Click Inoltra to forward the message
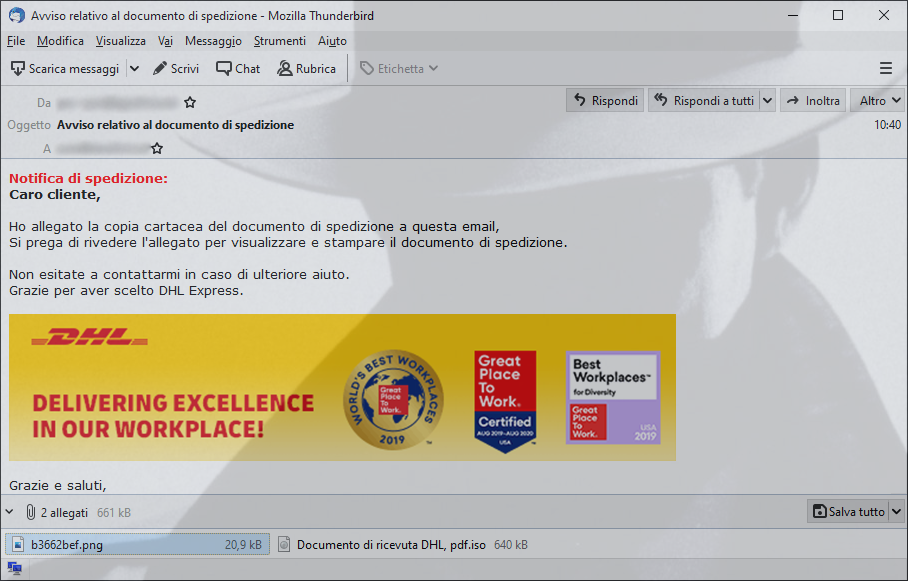Viewport: 908px width, 581px height. (x=813, y=101)
